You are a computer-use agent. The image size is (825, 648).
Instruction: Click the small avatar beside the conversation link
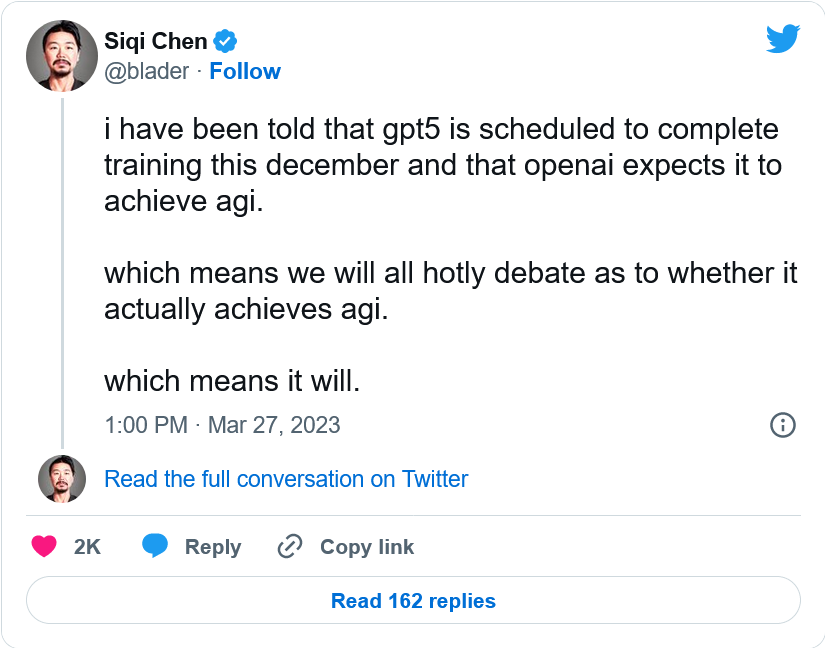[61, 479]
